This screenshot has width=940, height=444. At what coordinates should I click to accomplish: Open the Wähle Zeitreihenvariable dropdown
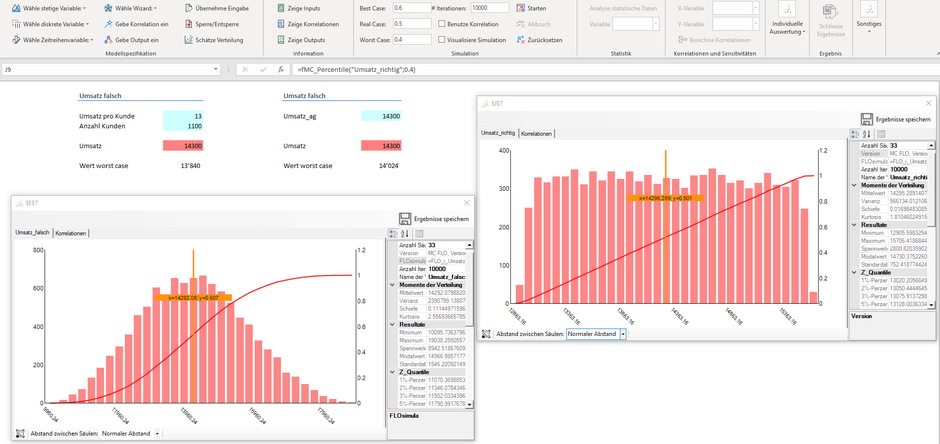tap(52, 40)
